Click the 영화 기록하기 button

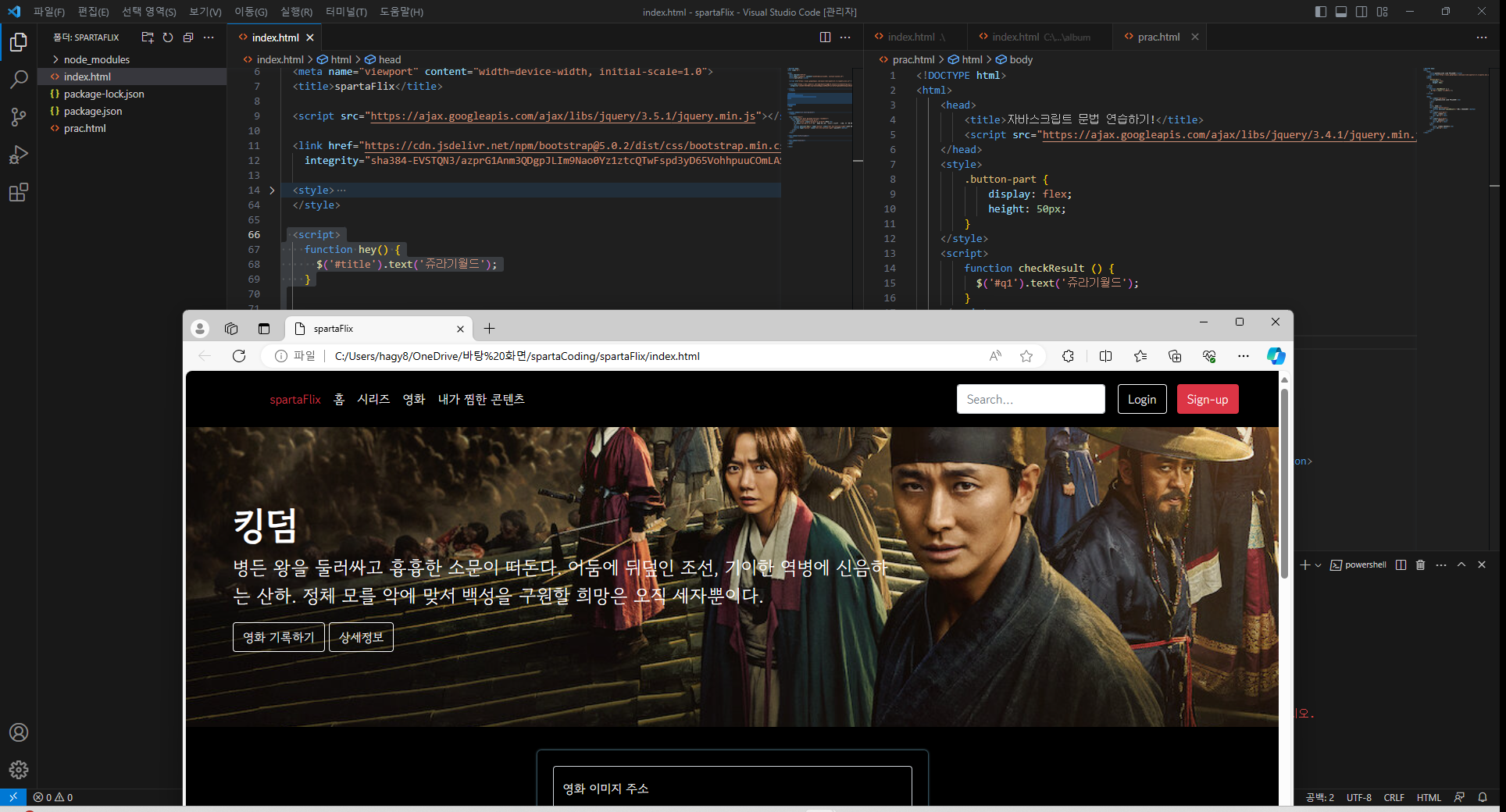[279, 637]
